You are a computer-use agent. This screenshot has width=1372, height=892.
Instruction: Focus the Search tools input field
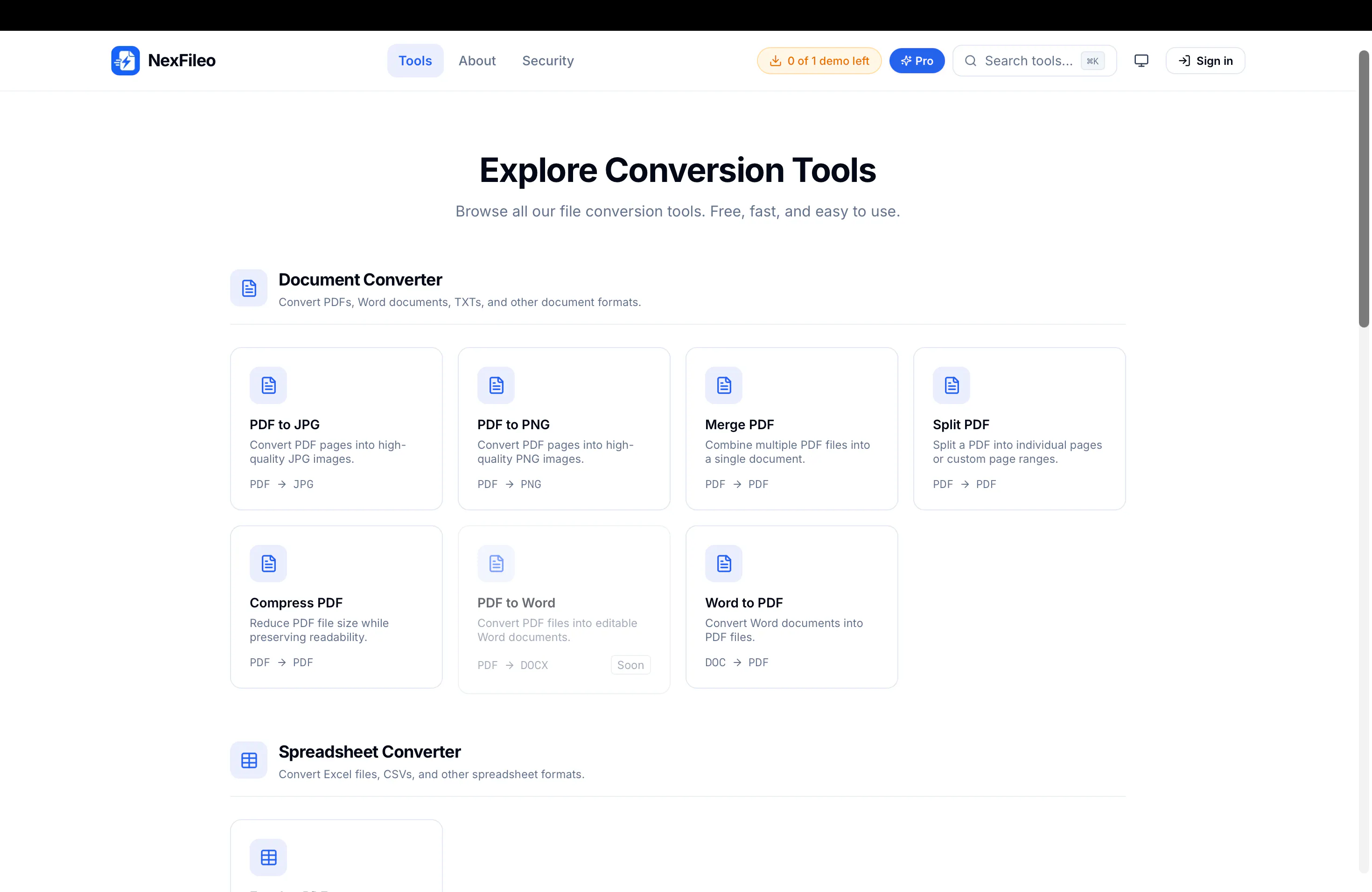[1034, 61]
